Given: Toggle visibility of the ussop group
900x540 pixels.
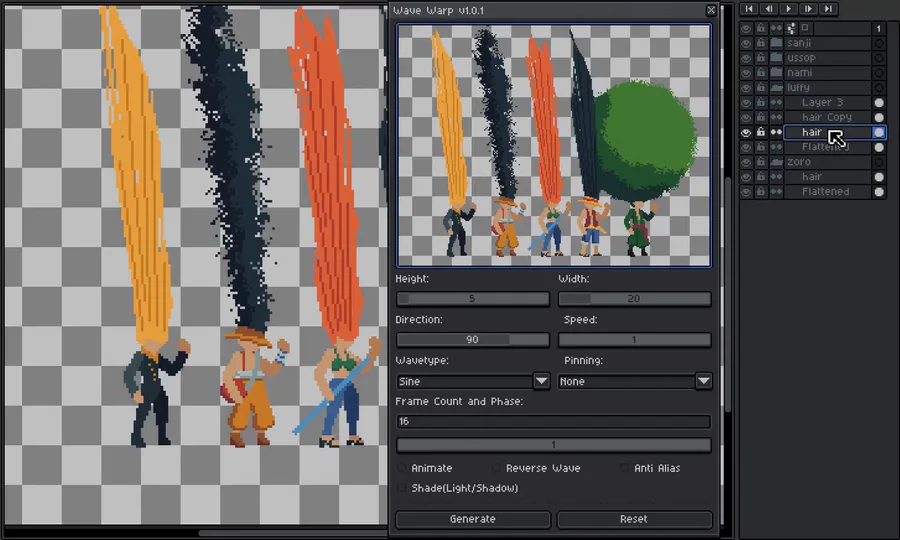Looking at the screenshot, I should click(x=746, y=58).
